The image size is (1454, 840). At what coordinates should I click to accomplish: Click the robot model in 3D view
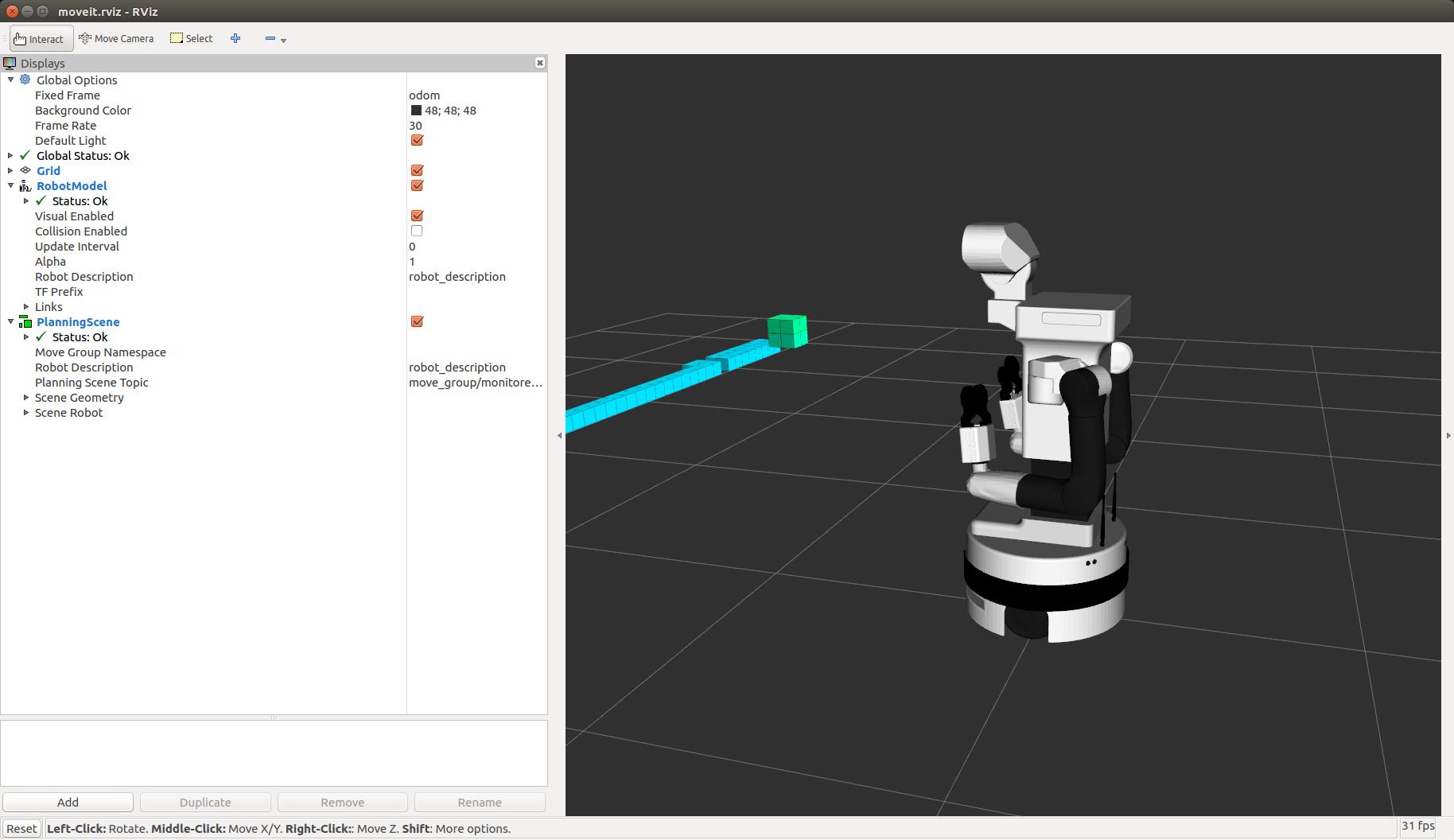pyautogui.click(x=1046, y=434)
